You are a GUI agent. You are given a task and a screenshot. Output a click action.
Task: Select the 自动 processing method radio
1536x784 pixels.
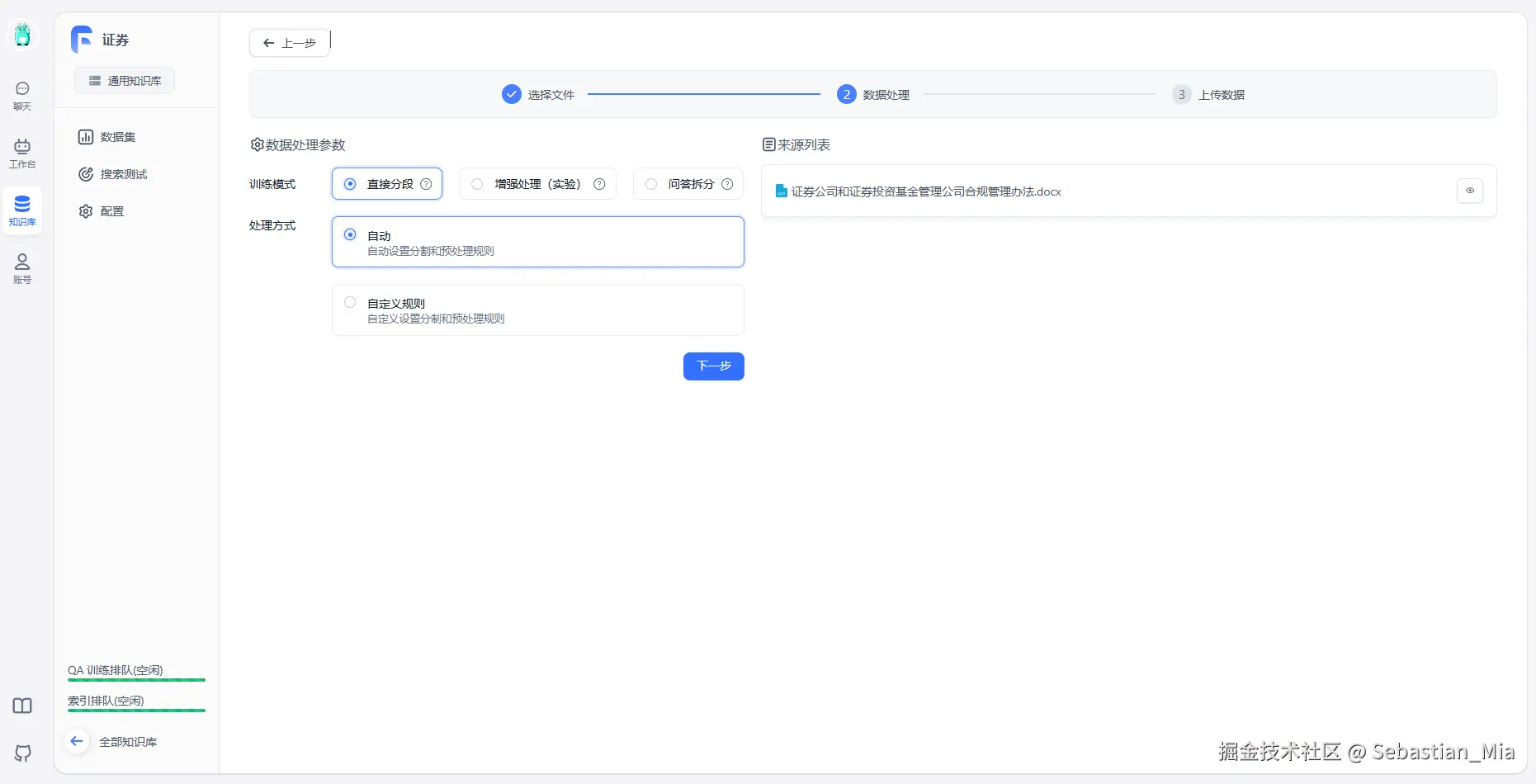tap(350, 234)
